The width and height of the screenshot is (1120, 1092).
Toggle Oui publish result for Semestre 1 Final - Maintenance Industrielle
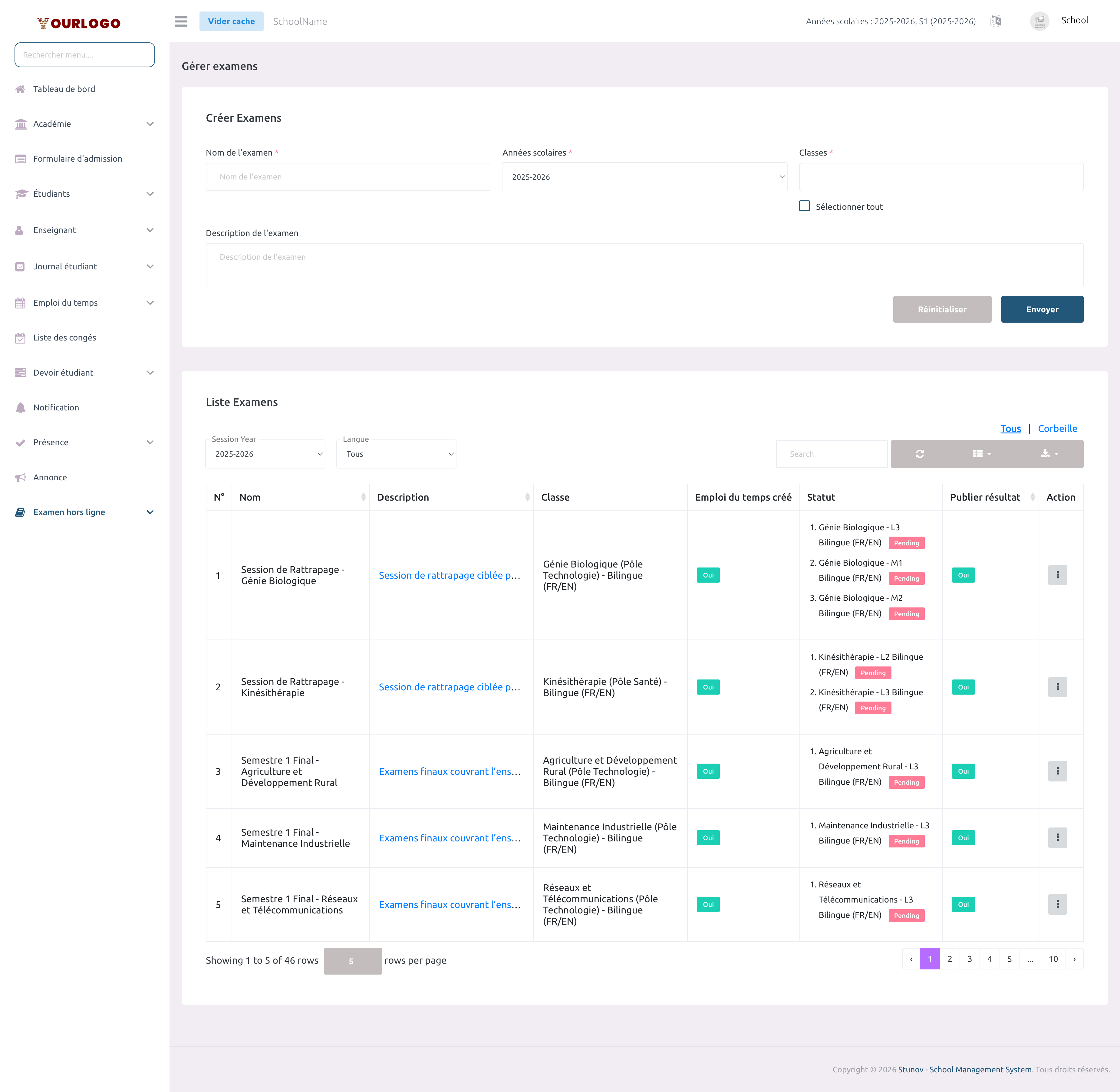click(x=963, y=837)
